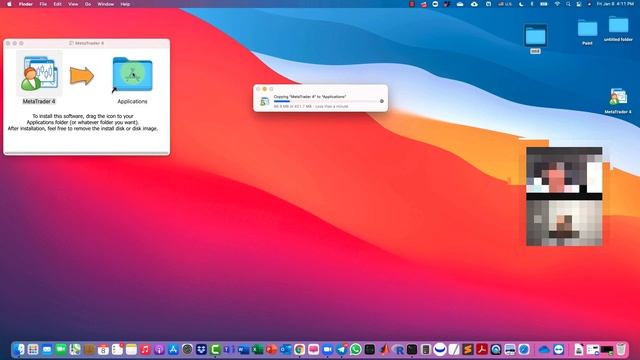Open Microsoft Teams from the dock
The image size is (640, 360).
pos(229,349)
